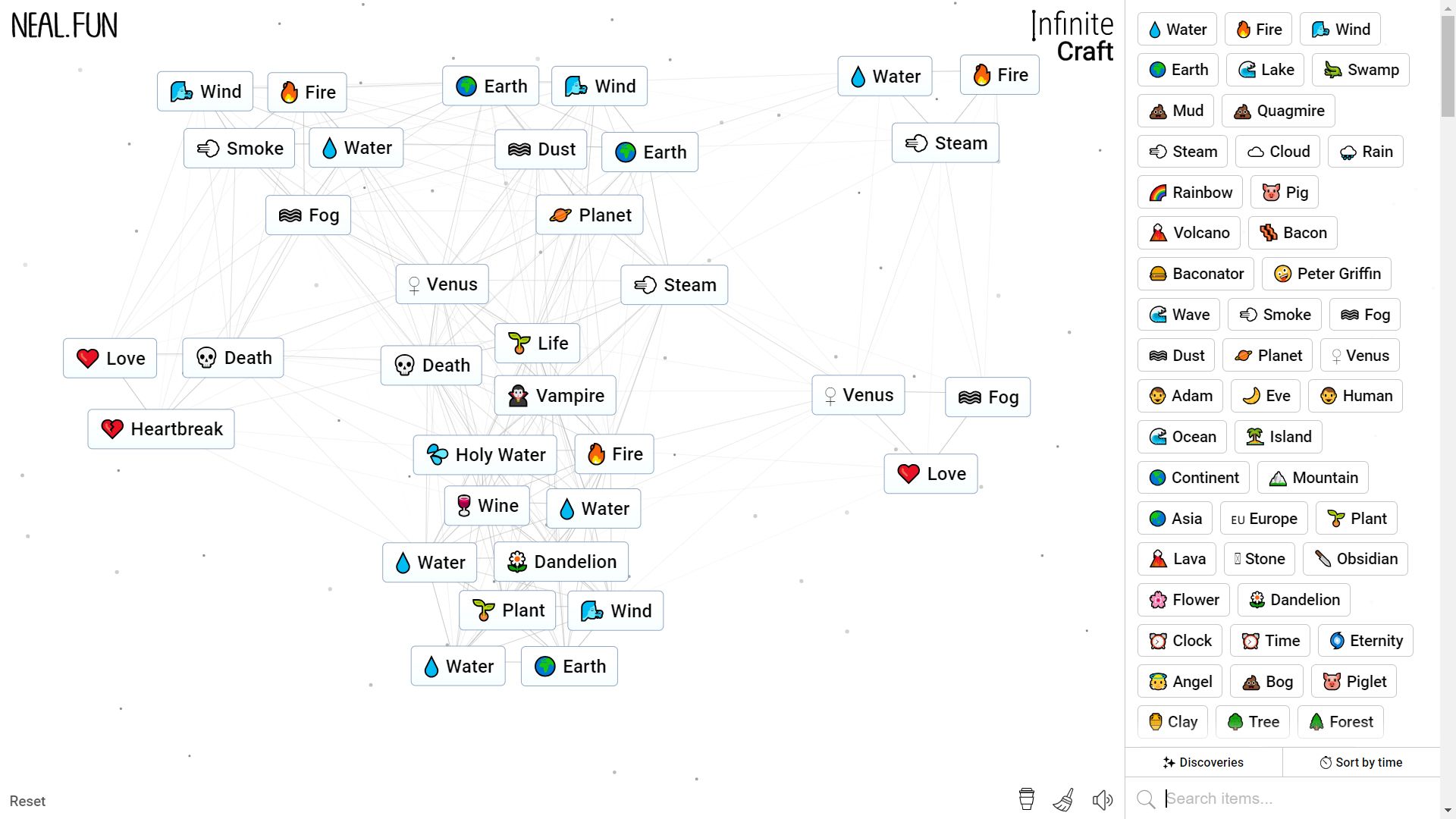Click the paintbrush hint icon

coord(1063,800)
